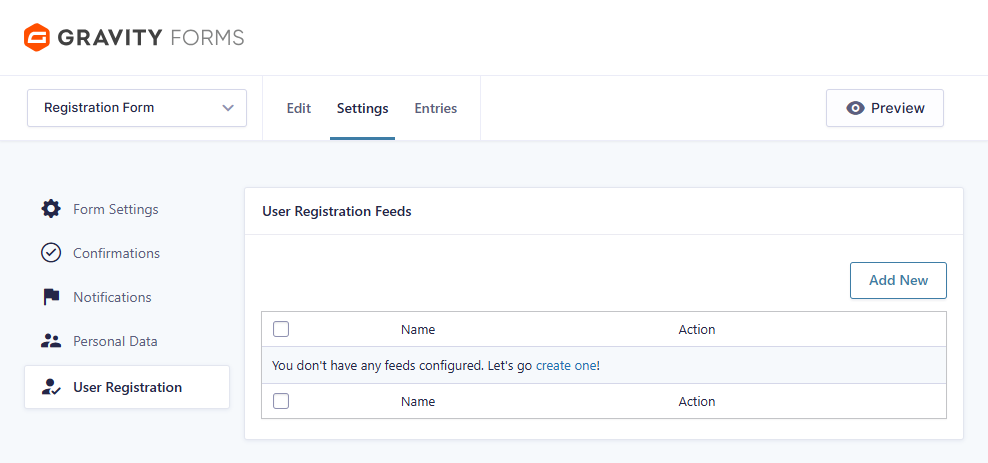
Task: Click the Gravity Forms hexagon logo icon
Action: pyautogui.click(x=37, y=37)
